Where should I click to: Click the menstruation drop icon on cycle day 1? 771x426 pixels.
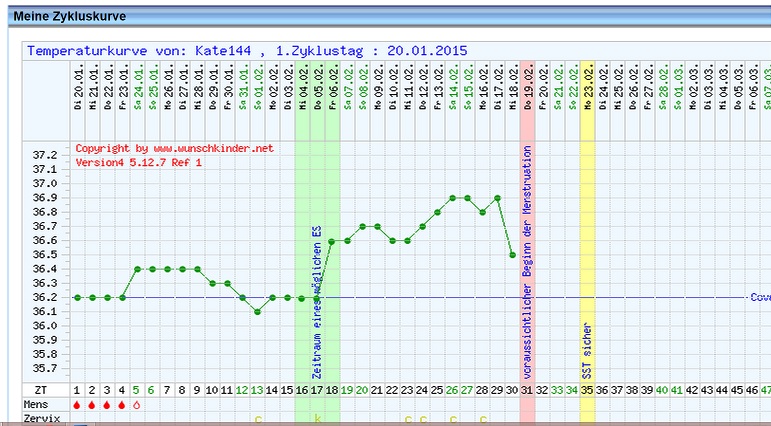click(x=77, y=405)
